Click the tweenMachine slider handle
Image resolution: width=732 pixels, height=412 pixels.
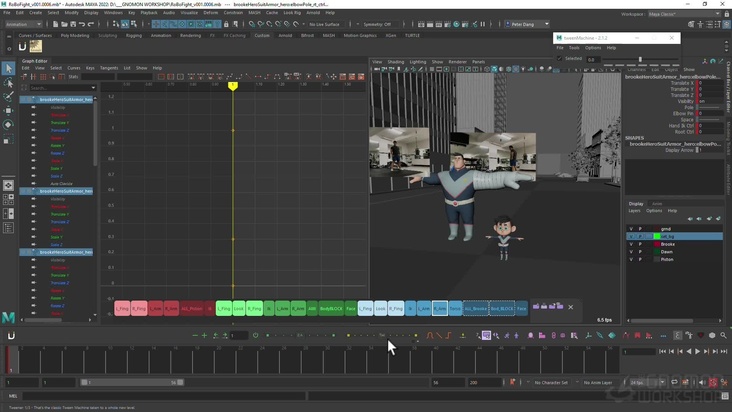click(640, 59)
